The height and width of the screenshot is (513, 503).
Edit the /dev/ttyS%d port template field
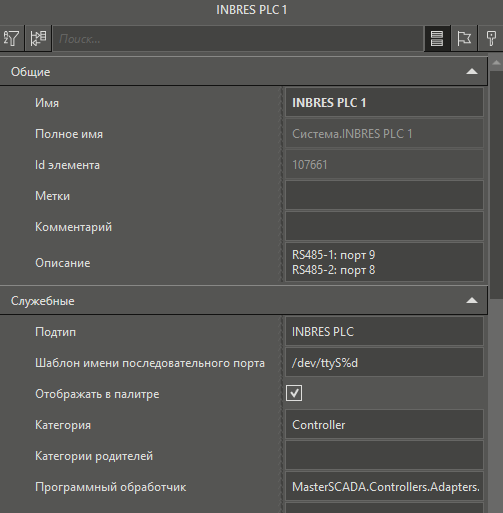384,363
